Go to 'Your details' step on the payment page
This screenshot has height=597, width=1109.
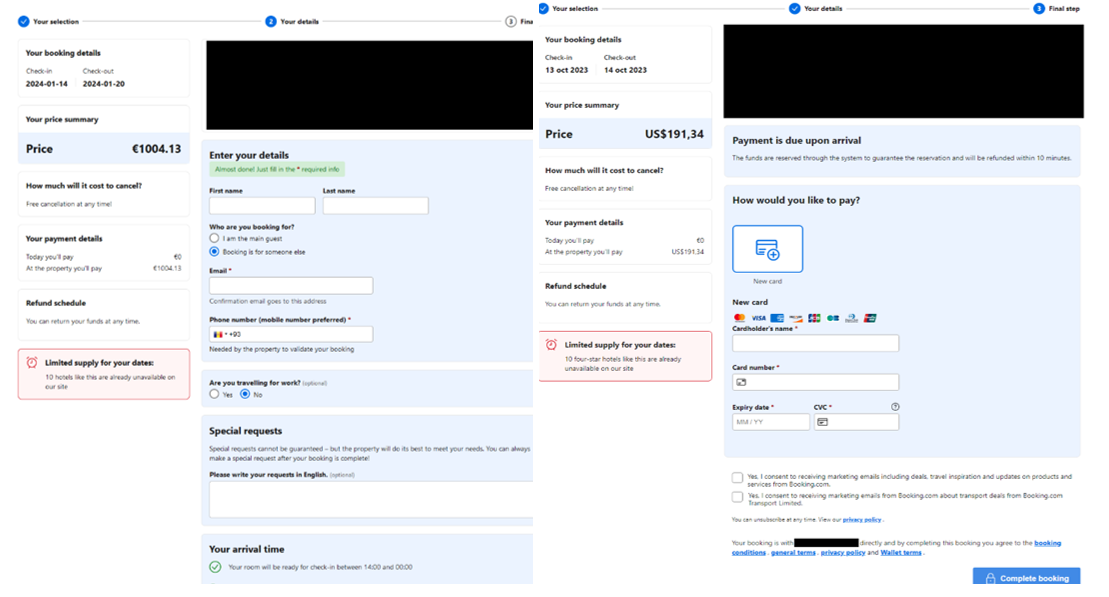(x=823, y=8)
